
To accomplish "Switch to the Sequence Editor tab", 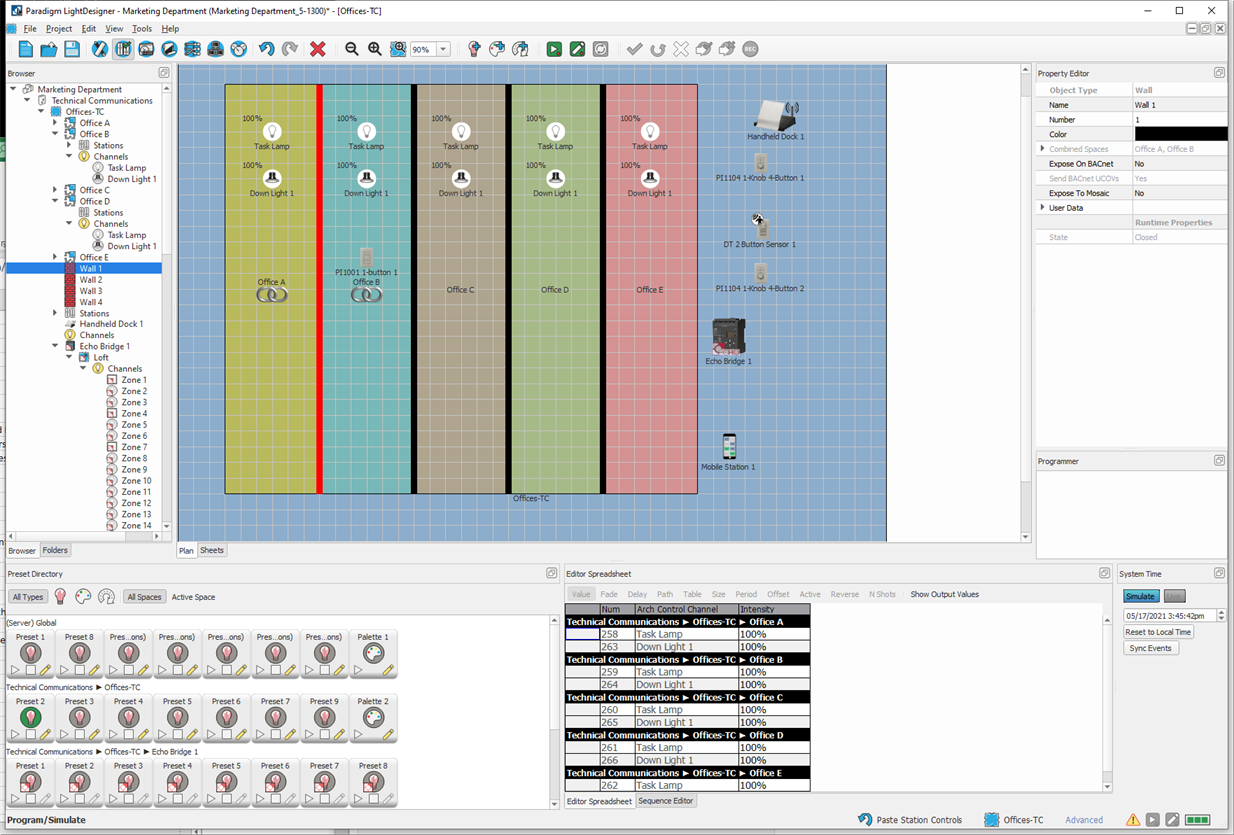I will (x=666, y=801).
